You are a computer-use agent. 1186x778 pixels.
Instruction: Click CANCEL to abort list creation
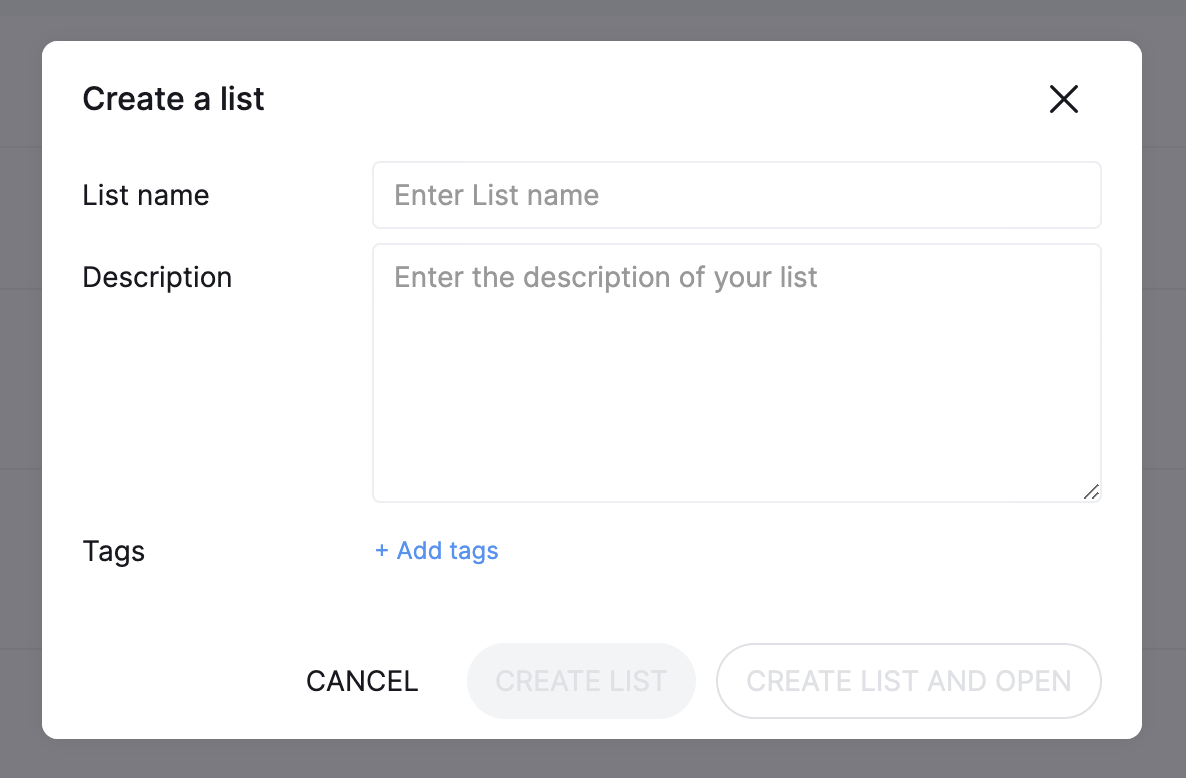tap(361, 681)
